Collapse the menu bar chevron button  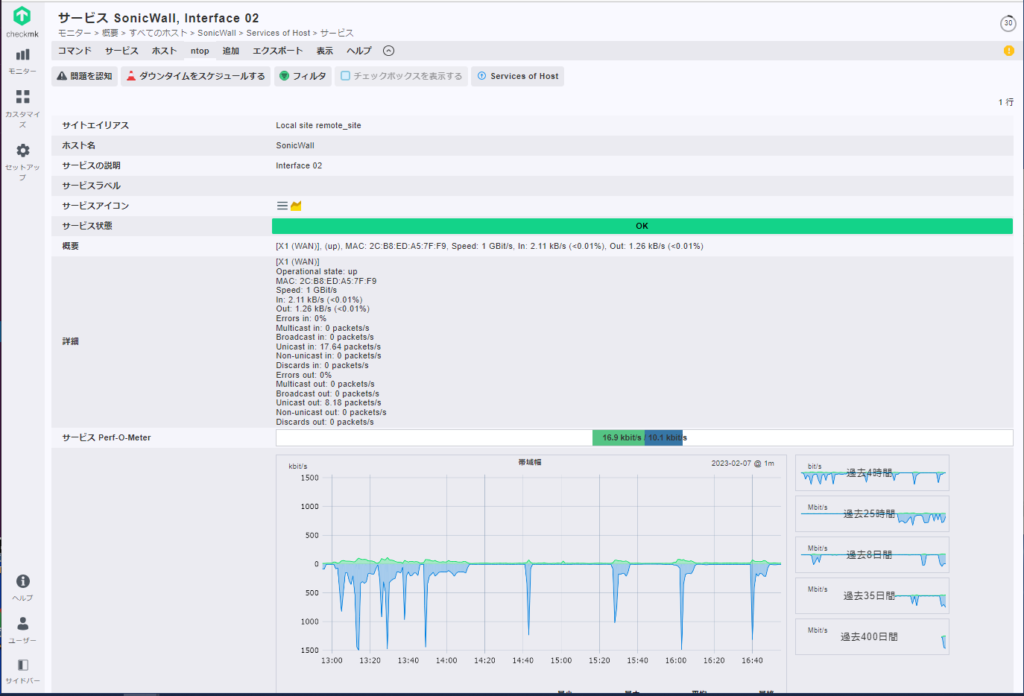coord(389,51)
